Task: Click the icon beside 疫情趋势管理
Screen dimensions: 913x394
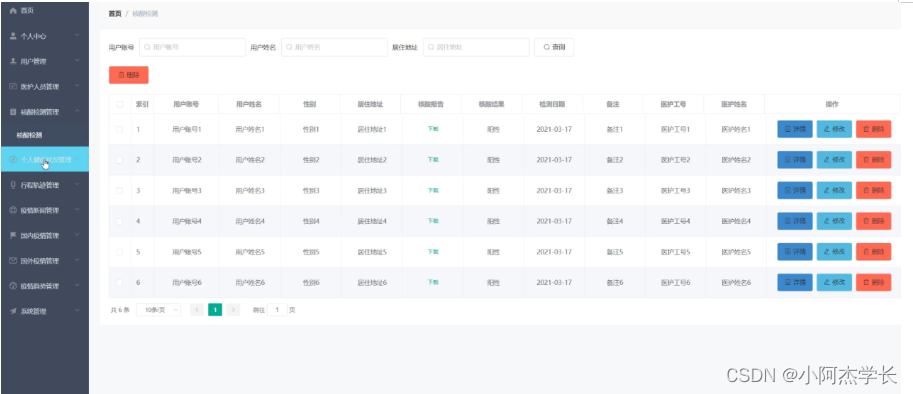Action: click(13, 286)
